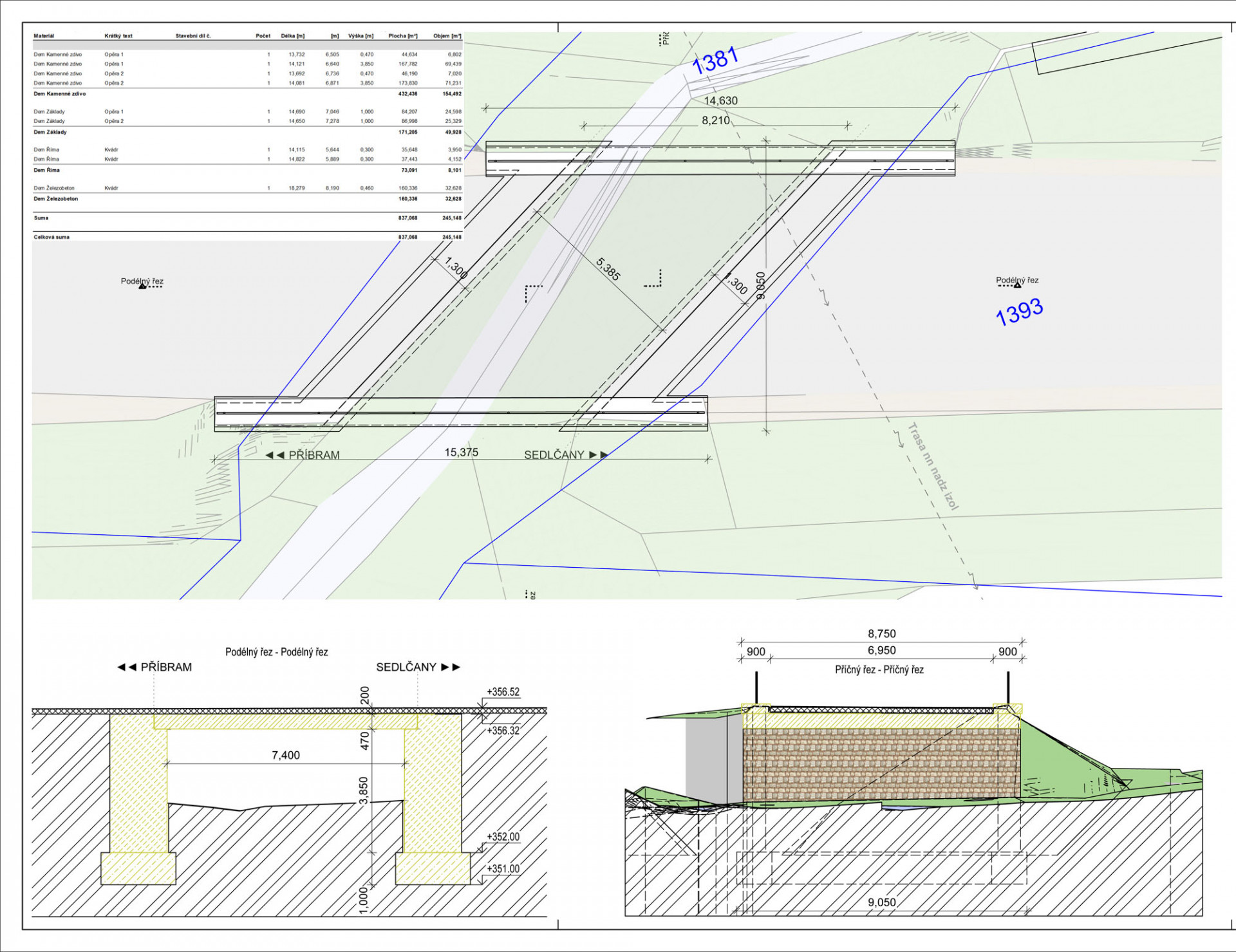Click the 'Materiál' table column header
The width and height of the screenshot is (1236, 952).
pos(44,36)
